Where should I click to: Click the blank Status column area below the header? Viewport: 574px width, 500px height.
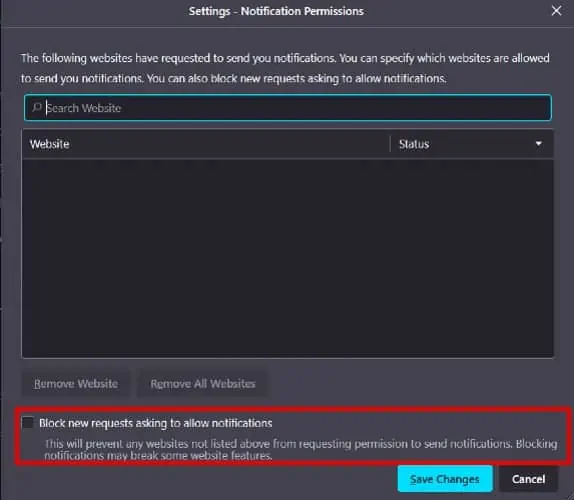472,258
